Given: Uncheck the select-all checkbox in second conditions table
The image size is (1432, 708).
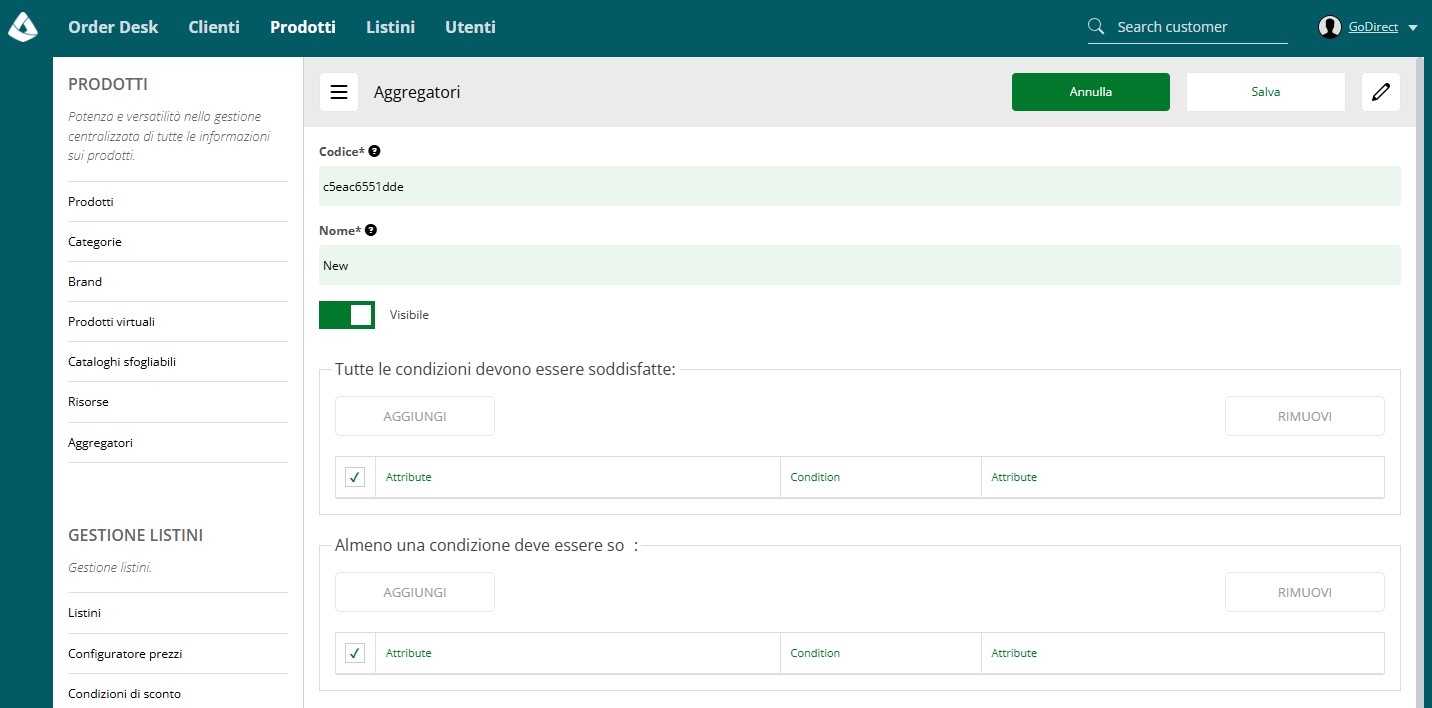Looking at the screenshot, I should [x=355, y=653].
